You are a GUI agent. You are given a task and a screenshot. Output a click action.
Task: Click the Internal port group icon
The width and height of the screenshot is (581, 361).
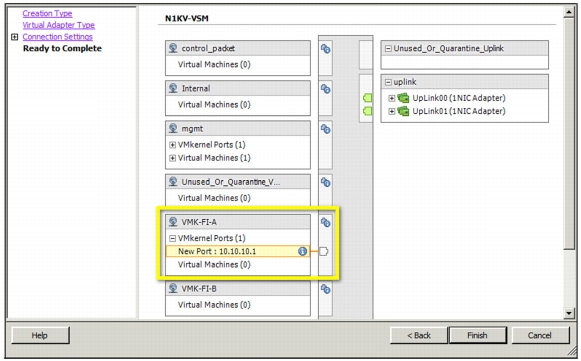tap(173, 88)
